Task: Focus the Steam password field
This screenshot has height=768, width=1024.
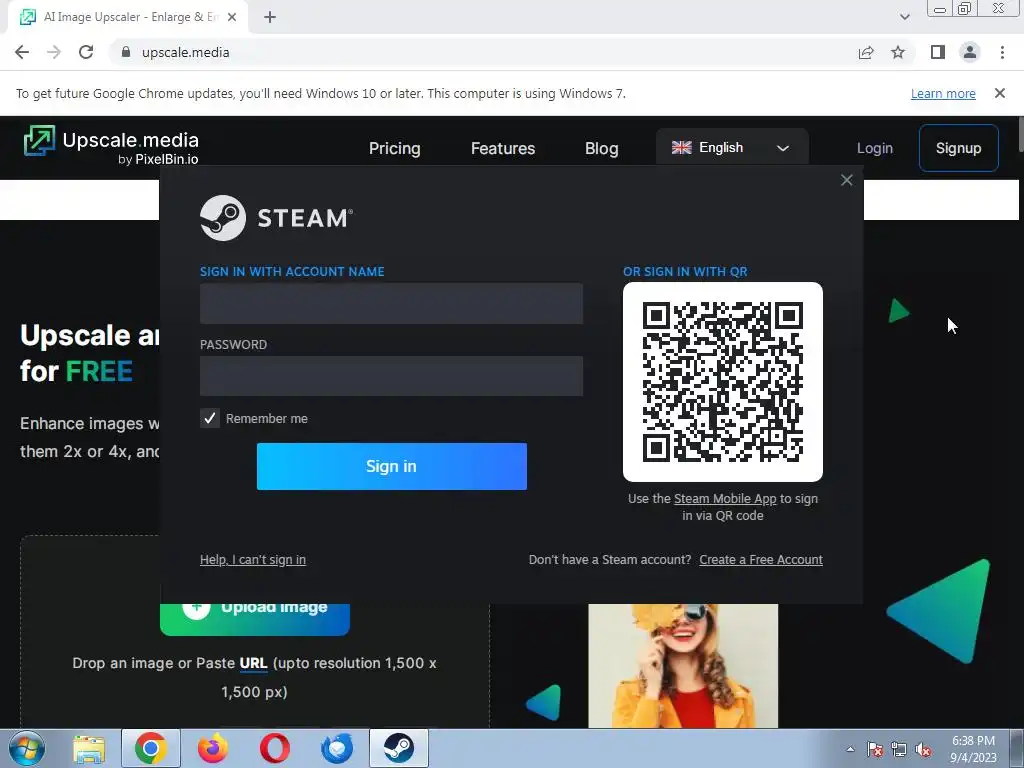Action: (391, 376)
